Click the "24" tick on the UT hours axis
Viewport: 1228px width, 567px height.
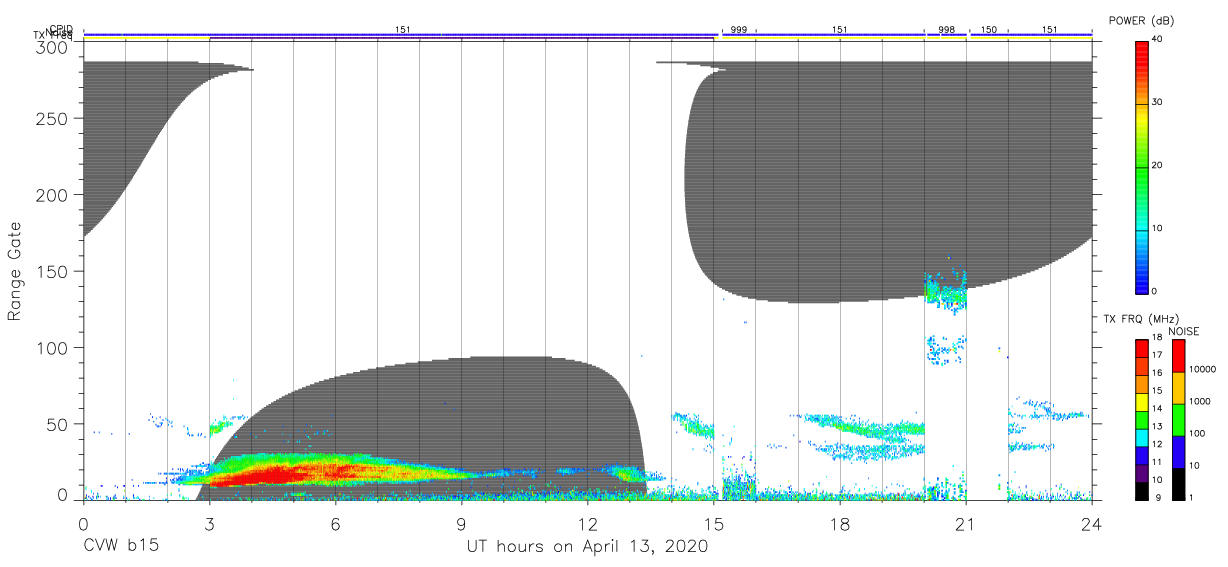click(1091, 523)
